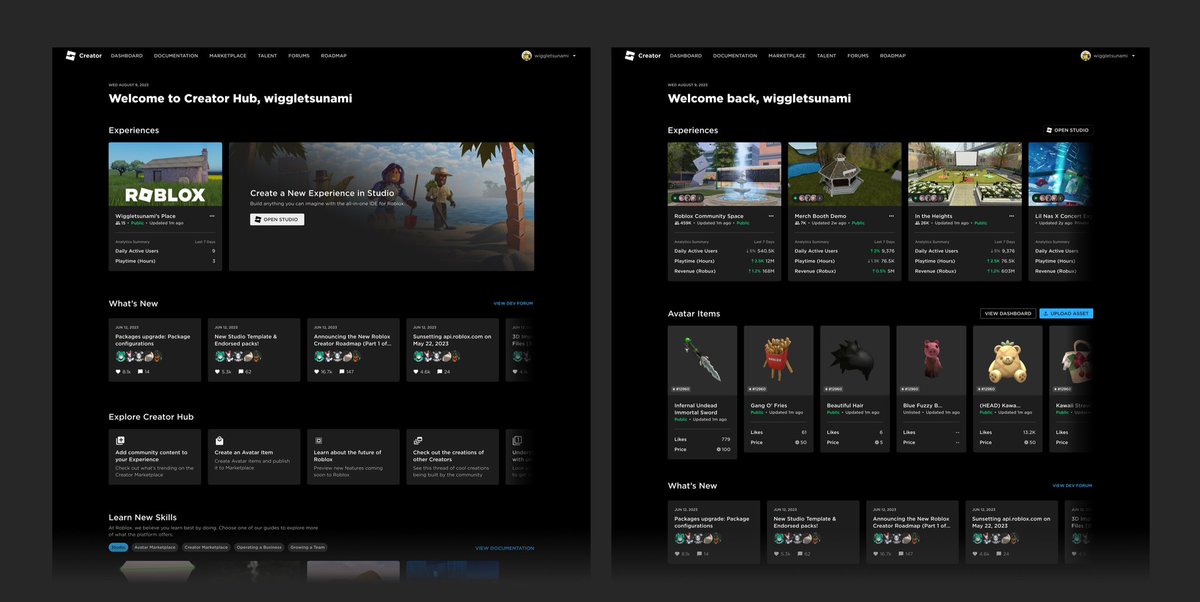Open account dropdown arrow in Welcome to Creator Hub window
This screenshot has height=602, width=1200.
(574, 56)
